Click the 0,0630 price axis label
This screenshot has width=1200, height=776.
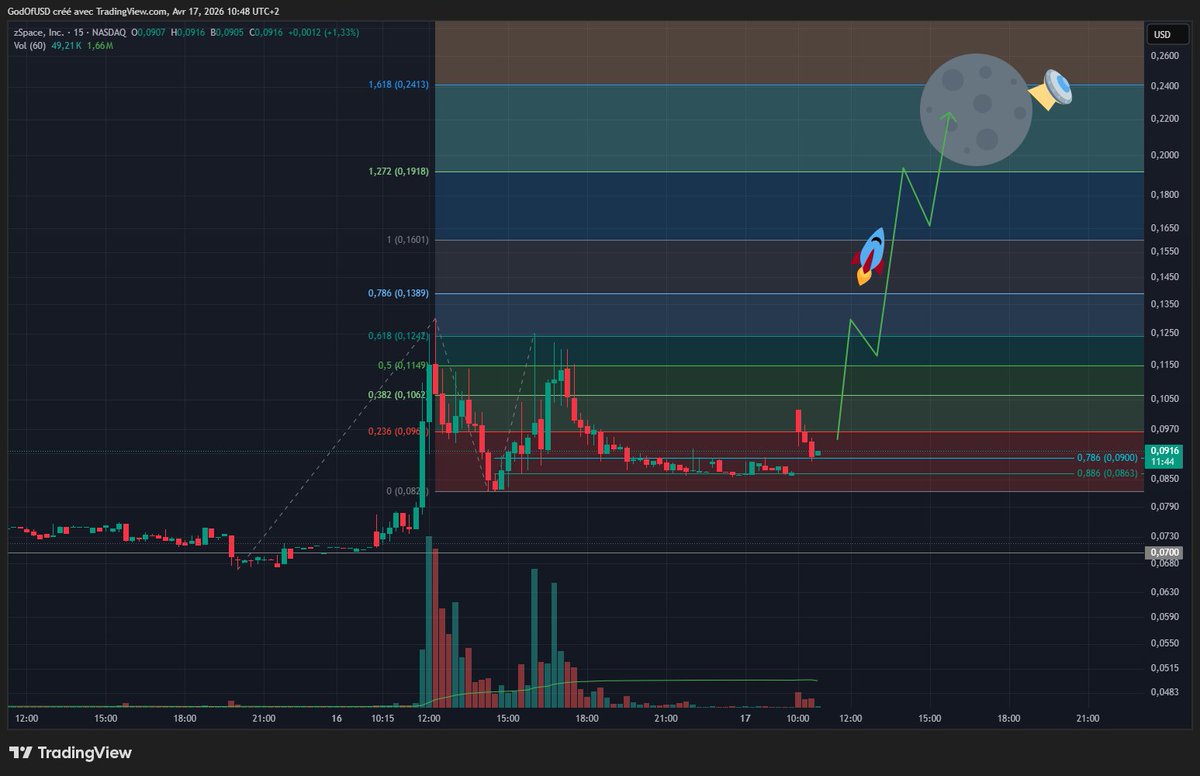click(x=1164, y=592)
